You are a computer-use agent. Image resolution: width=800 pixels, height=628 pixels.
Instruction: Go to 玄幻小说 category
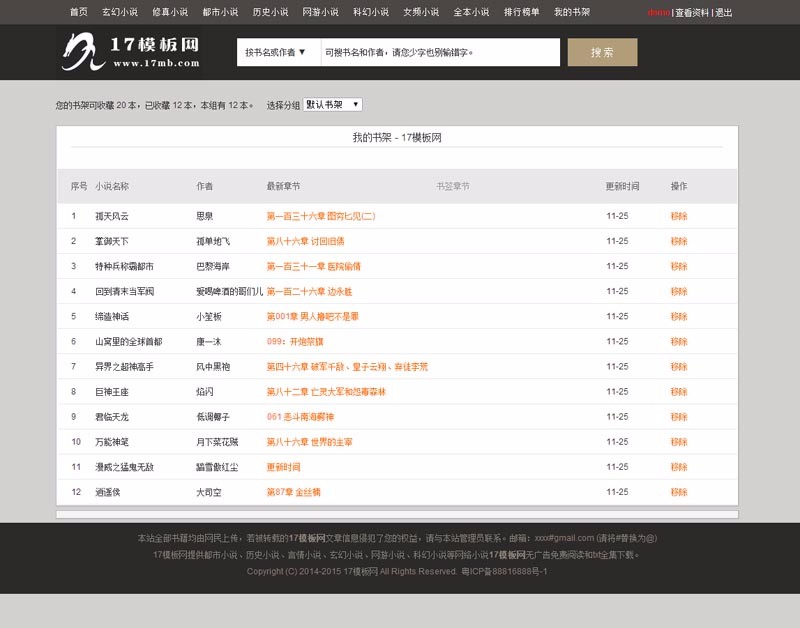(119, 12)
